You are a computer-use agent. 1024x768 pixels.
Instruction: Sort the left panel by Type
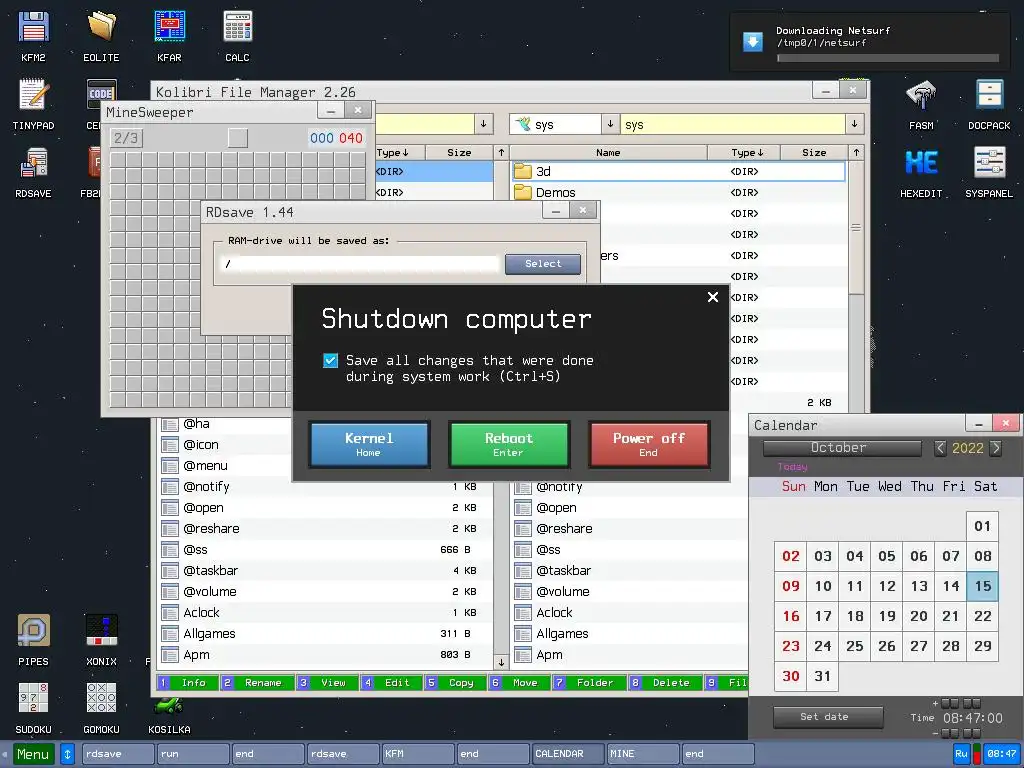392,152
